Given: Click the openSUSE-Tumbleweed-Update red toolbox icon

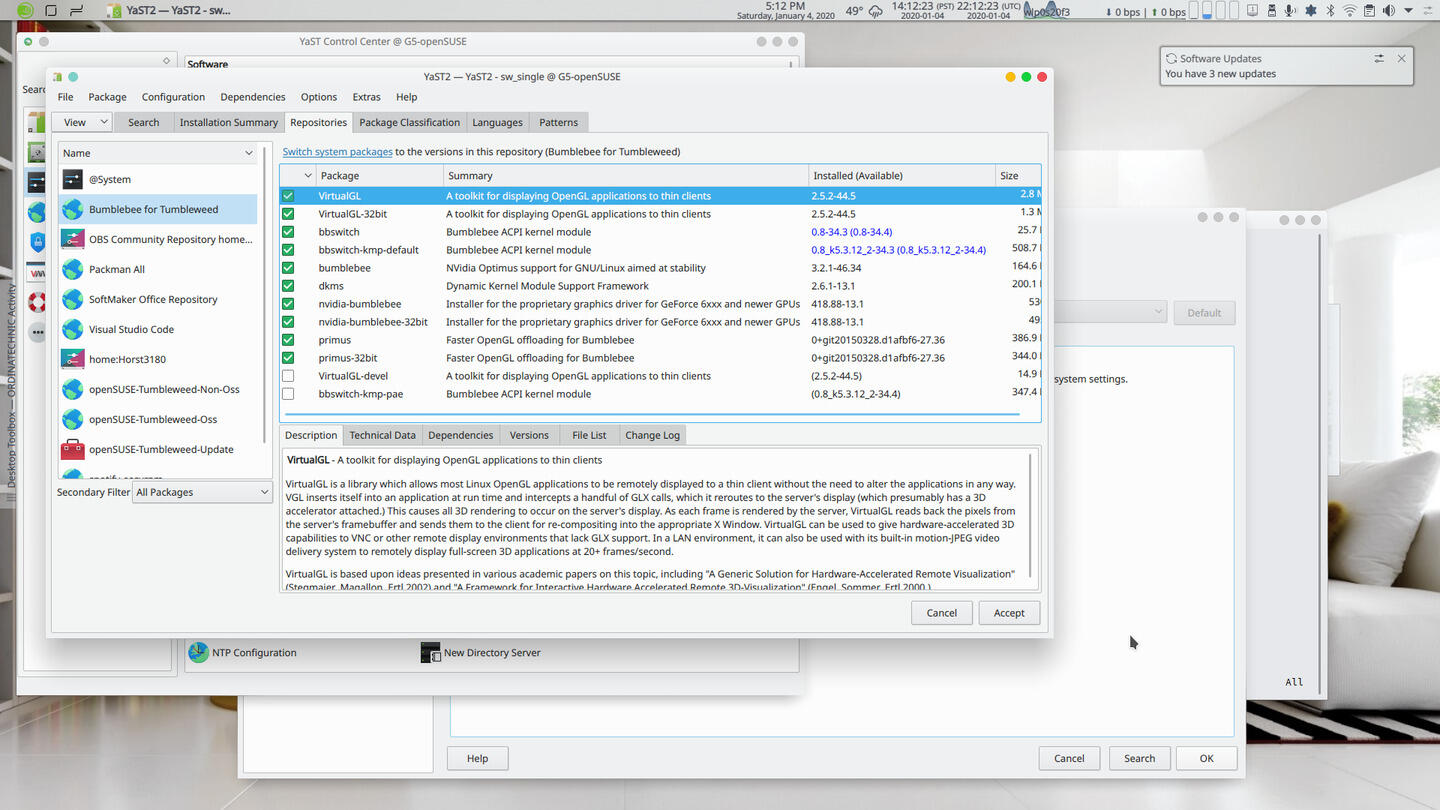Looking at the screenshot, I should [72, 449].
